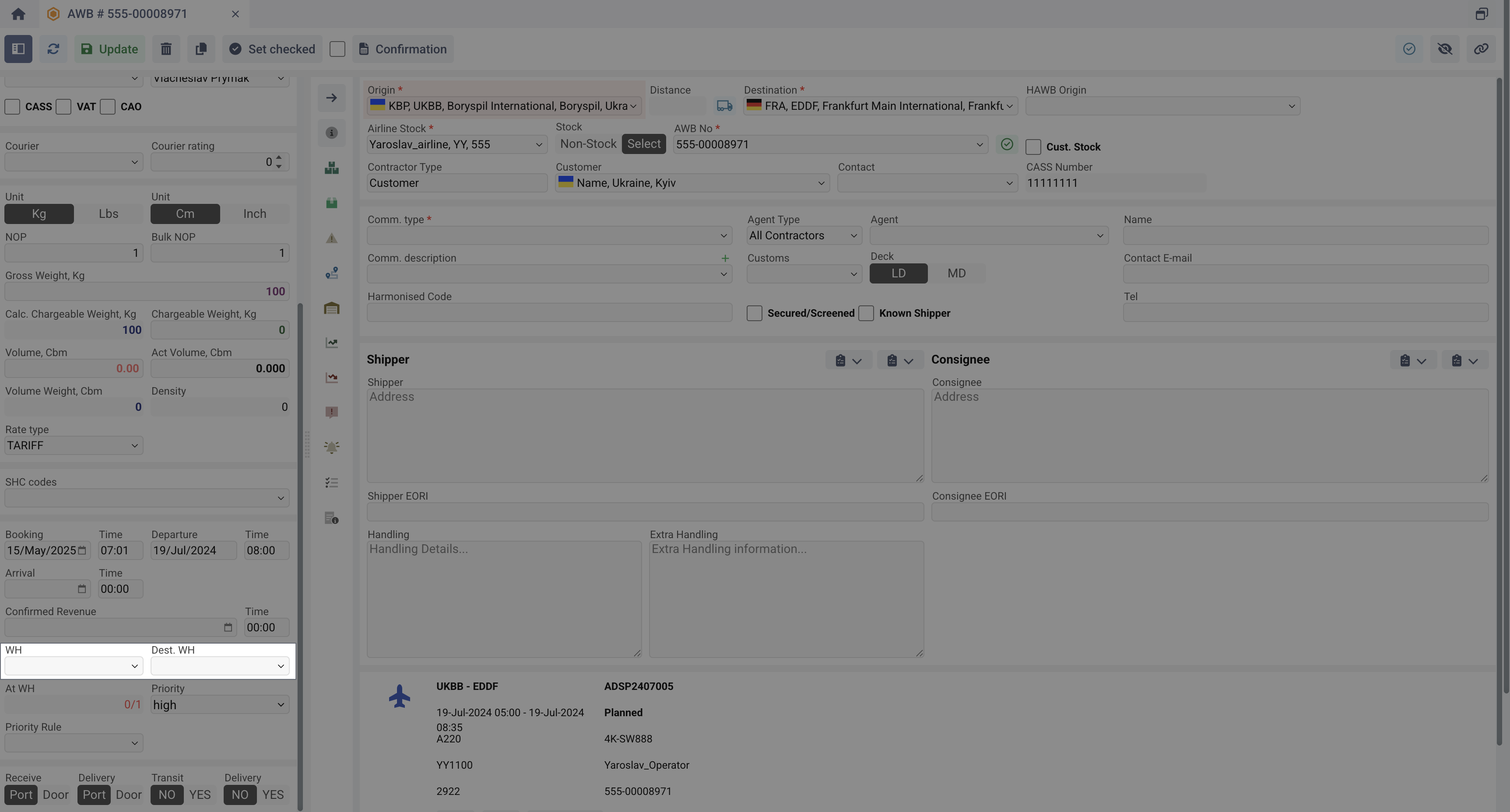The width and height of the screenshot is (1510, 812).
Task: Switch to AWB # 555-00008971 tab
Action: [x=127, y=14]
